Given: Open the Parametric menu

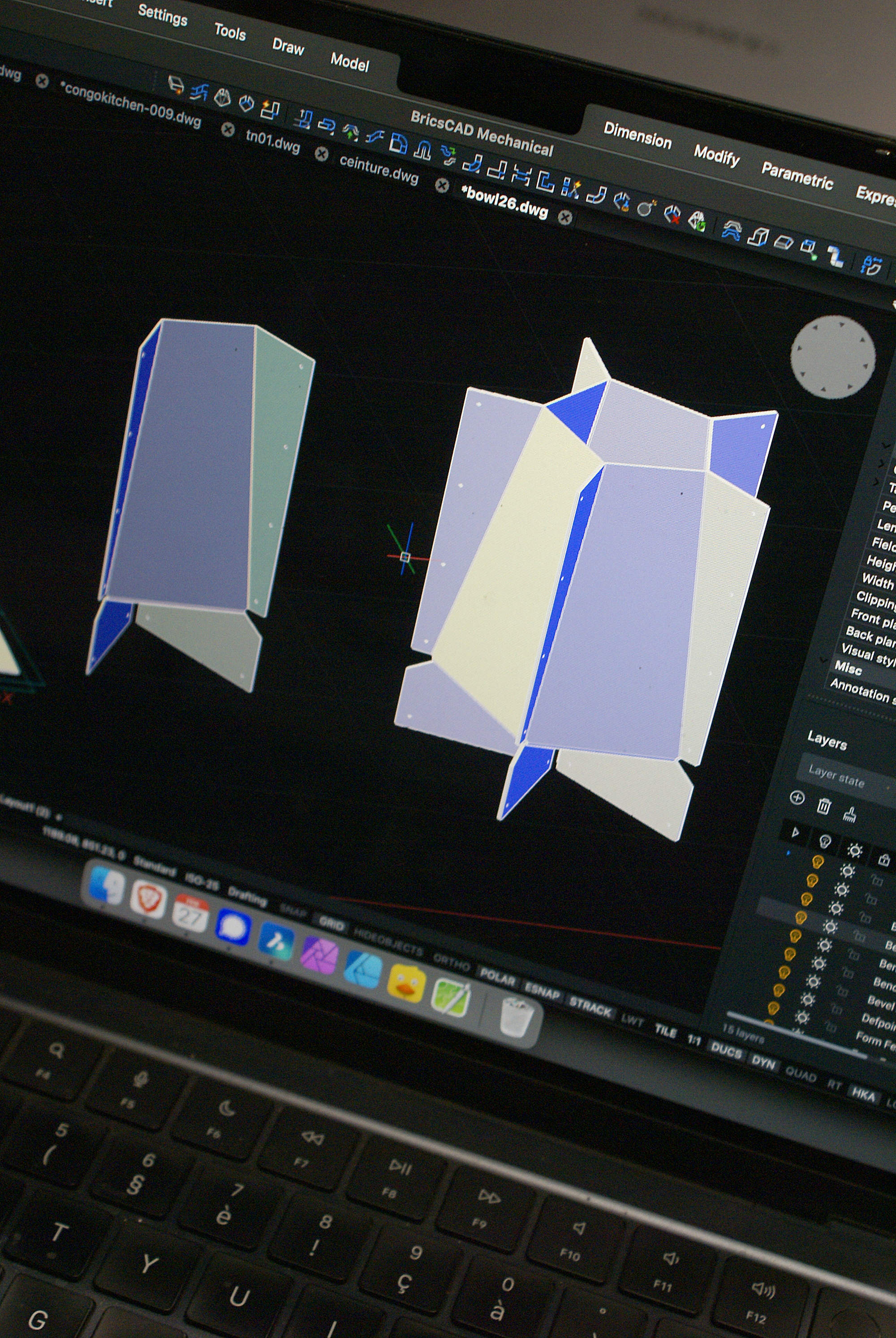Looking at the screenshot, I should click(x=797, y=176).
